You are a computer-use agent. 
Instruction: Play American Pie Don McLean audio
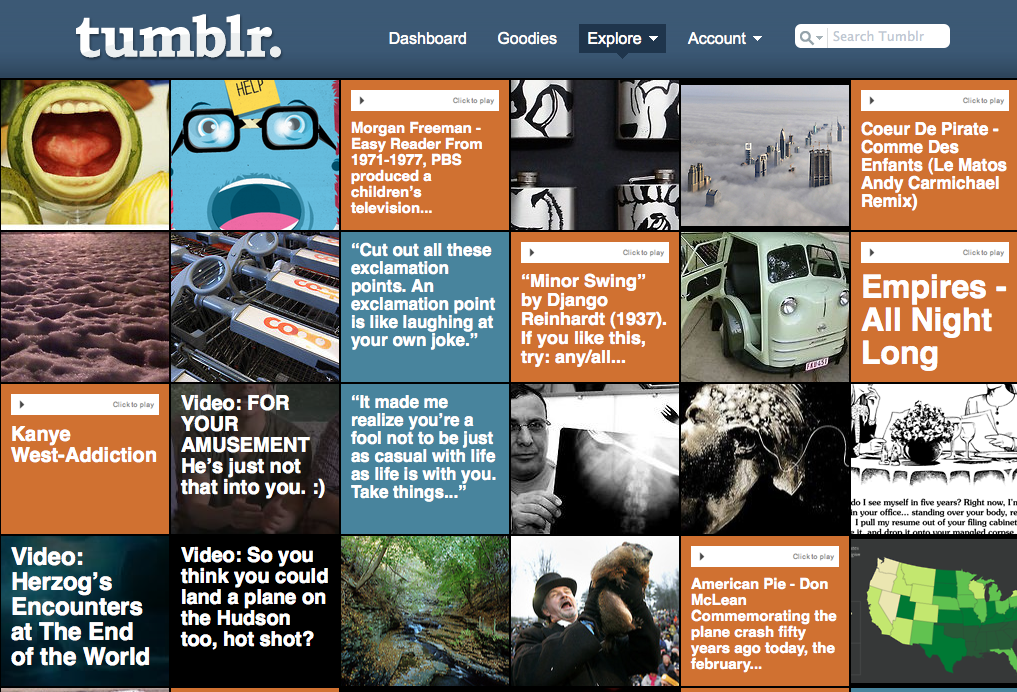pyautogui.click(x=702, y=556)
